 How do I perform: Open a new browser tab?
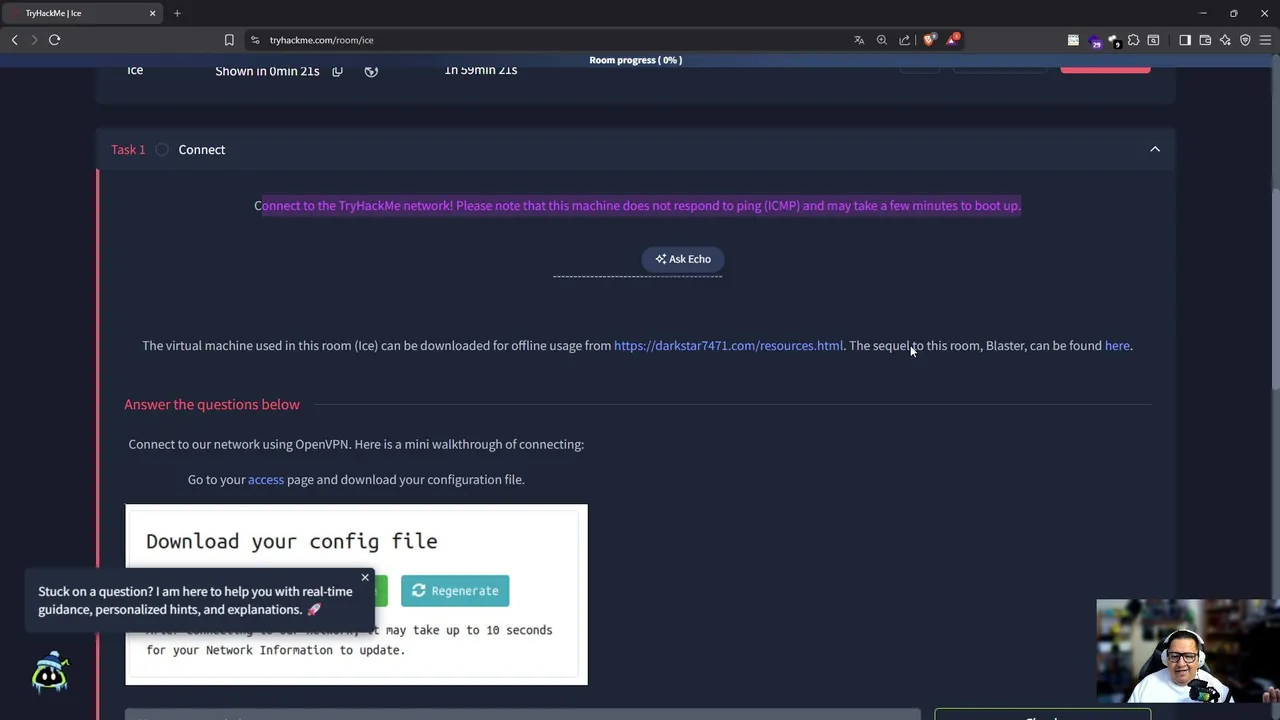click(177, 13)
